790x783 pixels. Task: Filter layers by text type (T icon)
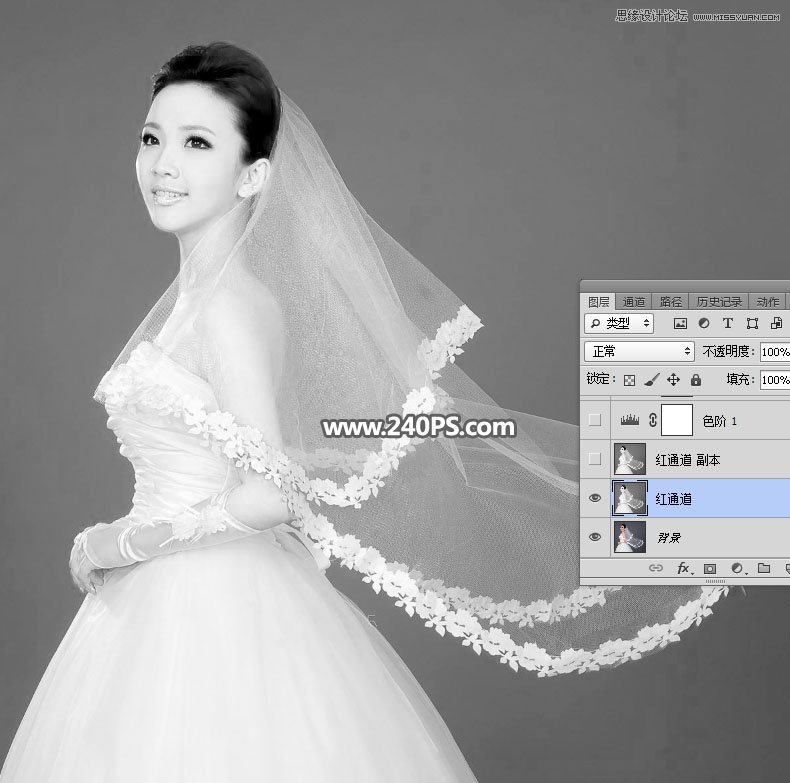728,323
